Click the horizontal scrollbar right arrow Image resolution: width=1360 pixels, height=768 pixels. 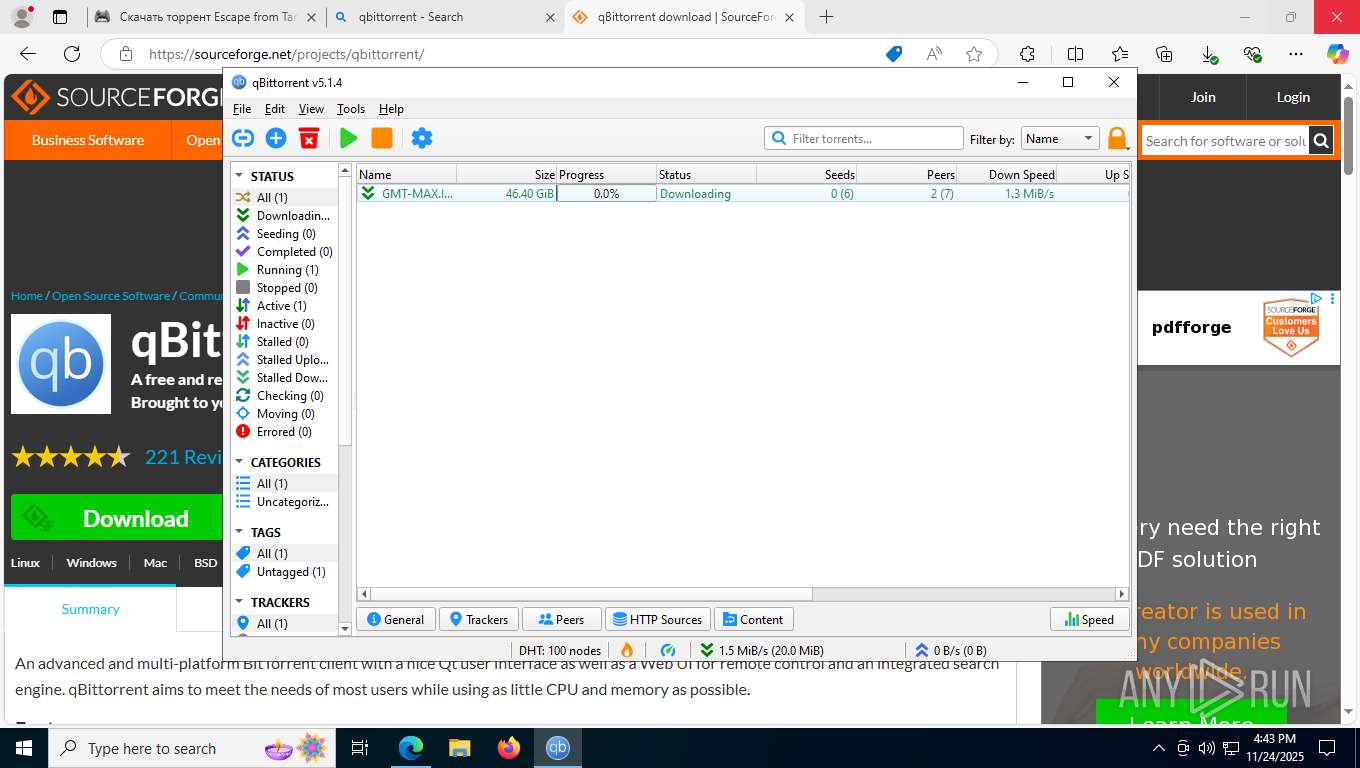(1123, 593)
